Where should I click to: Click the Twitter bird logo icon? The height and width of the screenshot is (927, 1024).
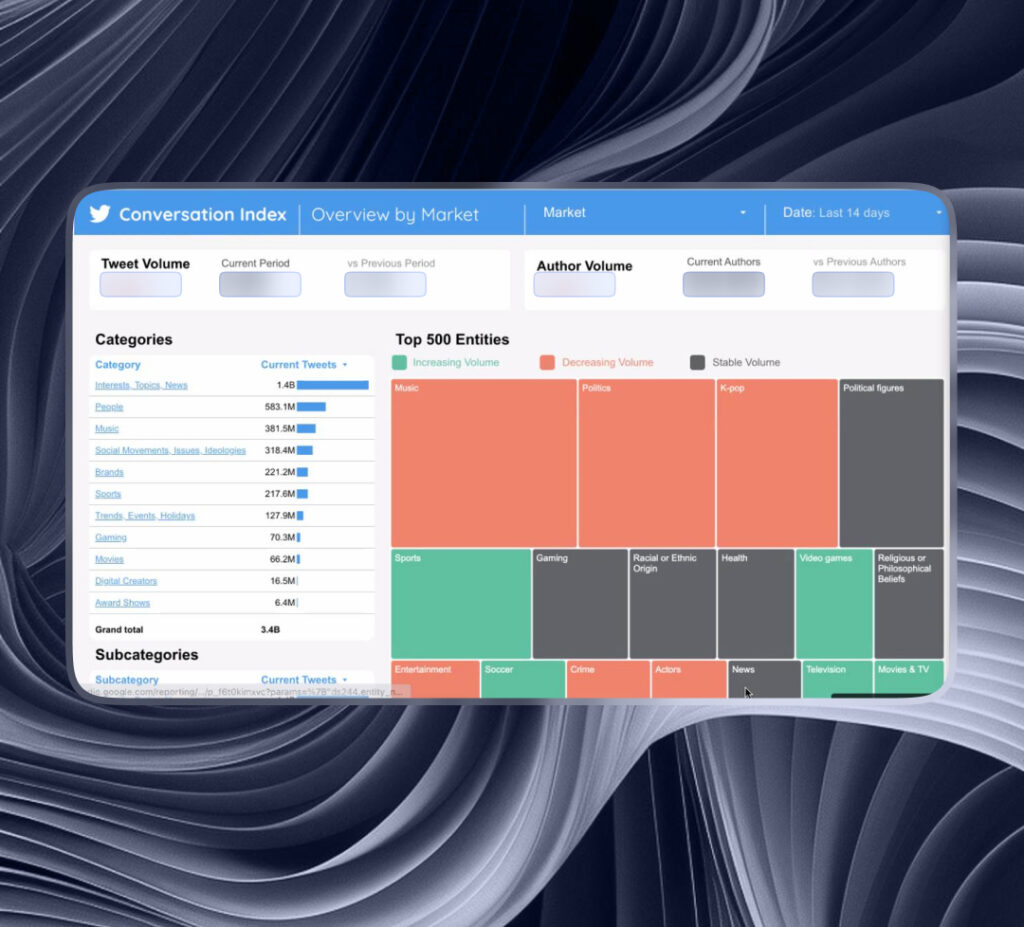click(x=100, y=214)
